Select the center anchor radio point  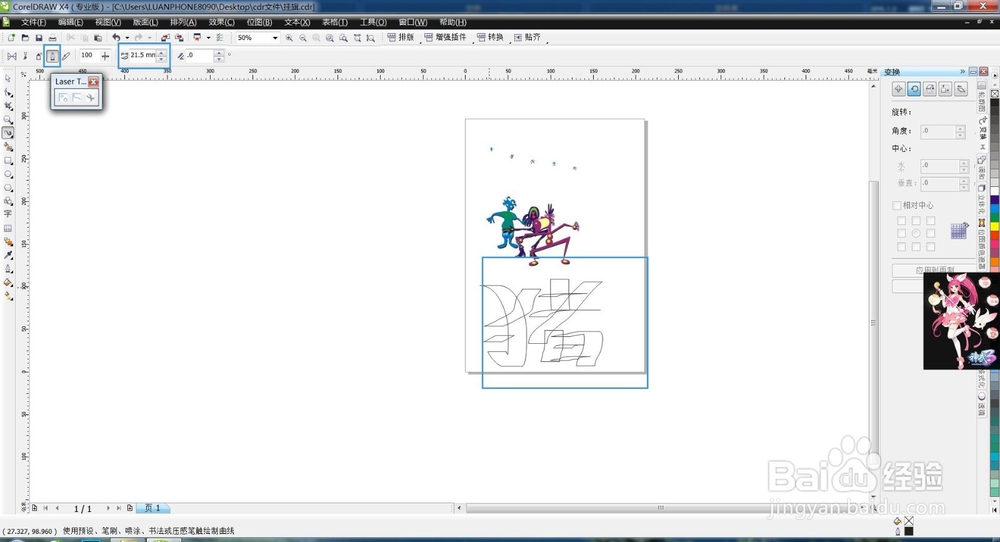[x=916, y=233]
